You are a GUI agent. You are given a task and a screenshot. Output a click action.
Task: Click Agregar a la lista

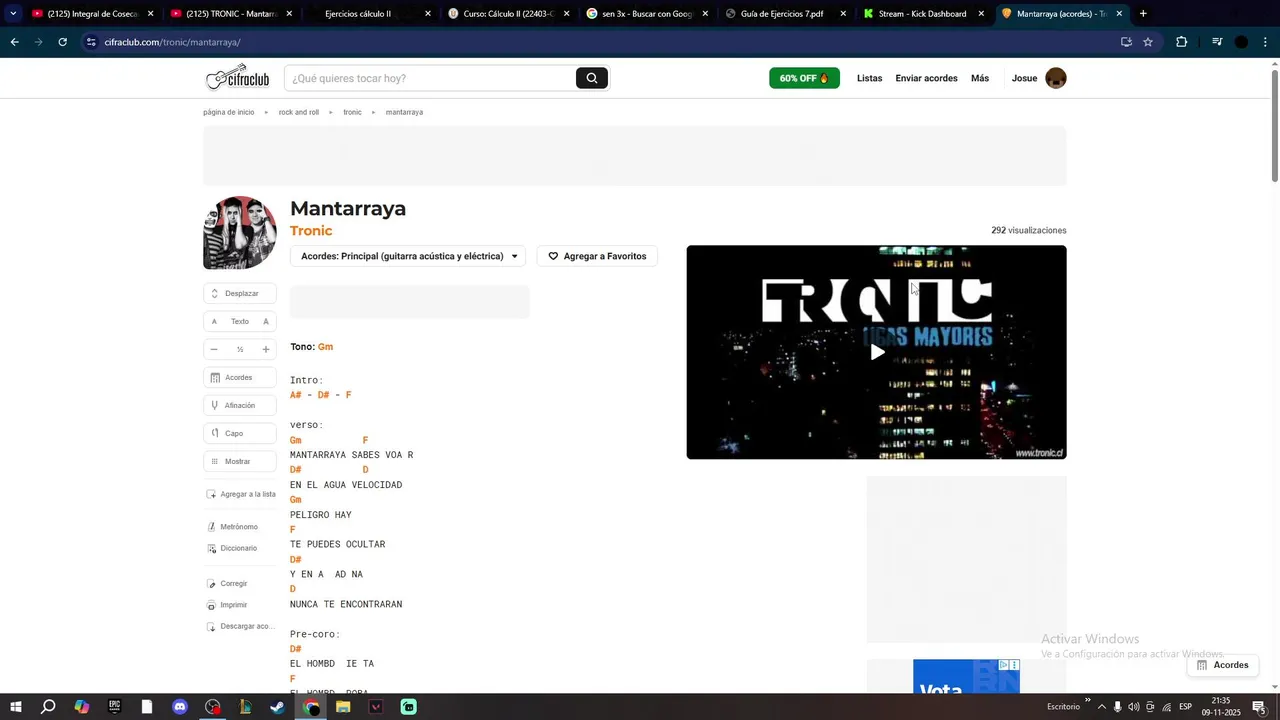coord(241,494)
